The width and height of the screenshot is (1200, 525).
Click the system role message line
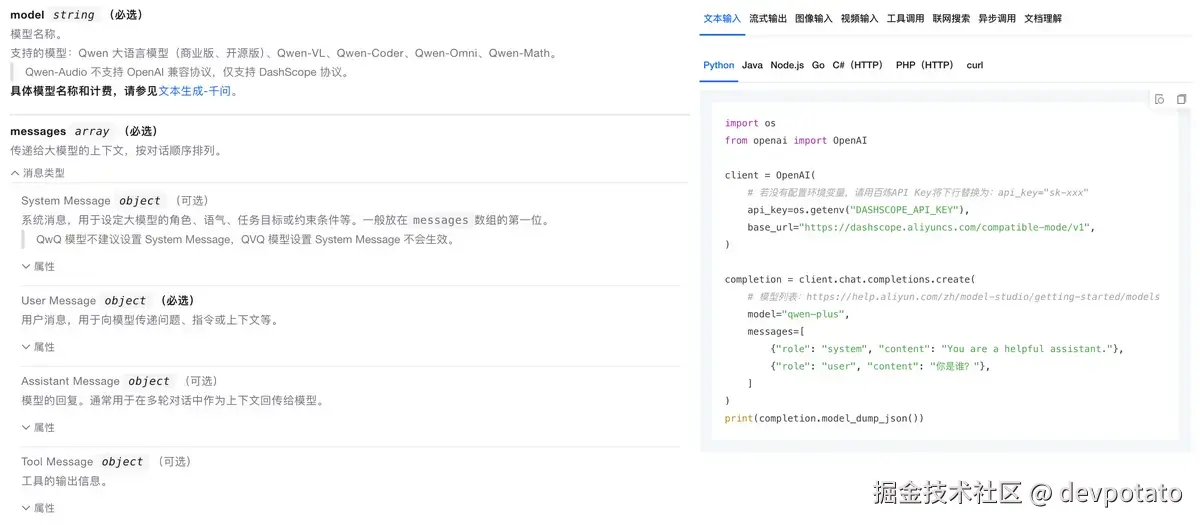point(947,349)
